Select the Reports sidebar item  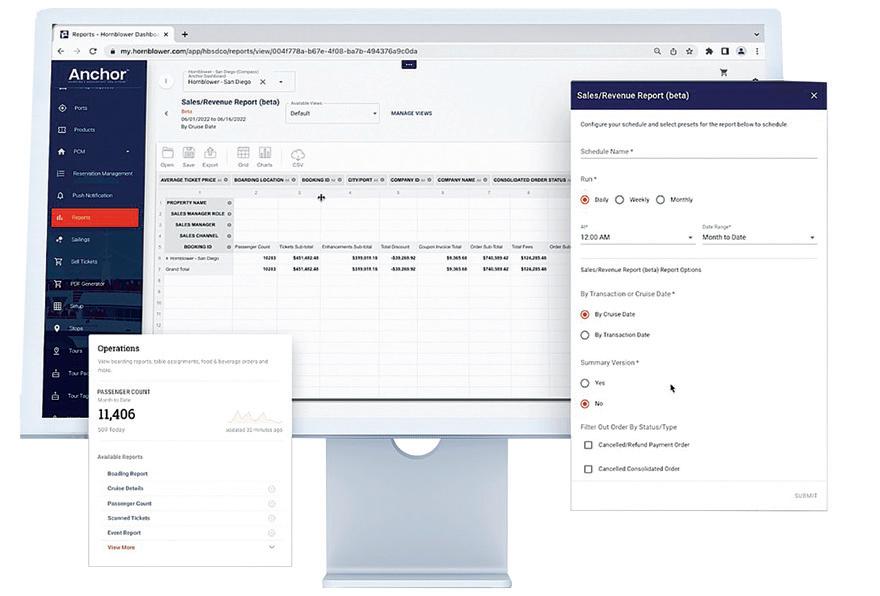coord(95,218)
